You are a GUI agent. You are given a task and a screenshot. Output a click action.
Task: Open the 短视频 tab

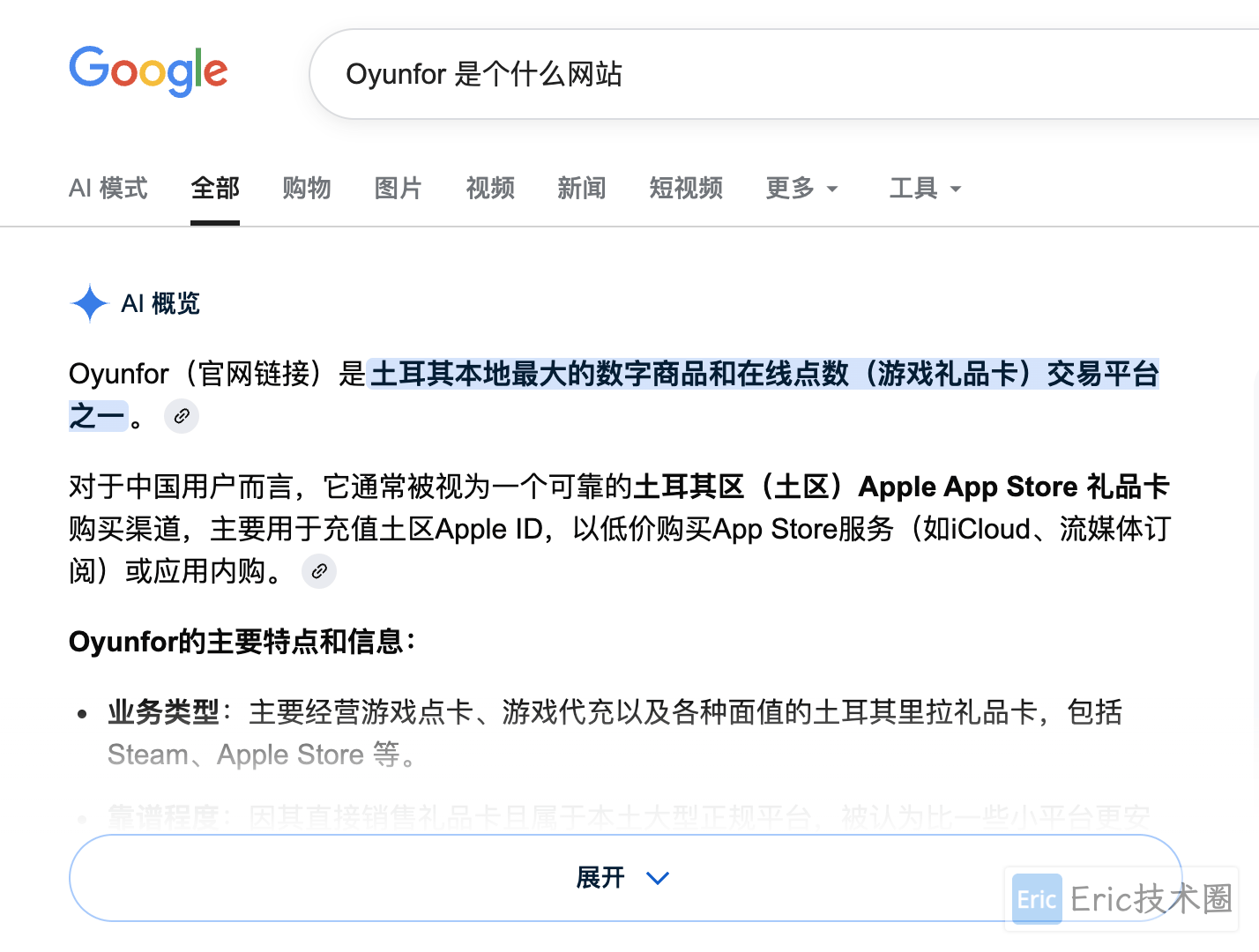(x=686, y=188)
